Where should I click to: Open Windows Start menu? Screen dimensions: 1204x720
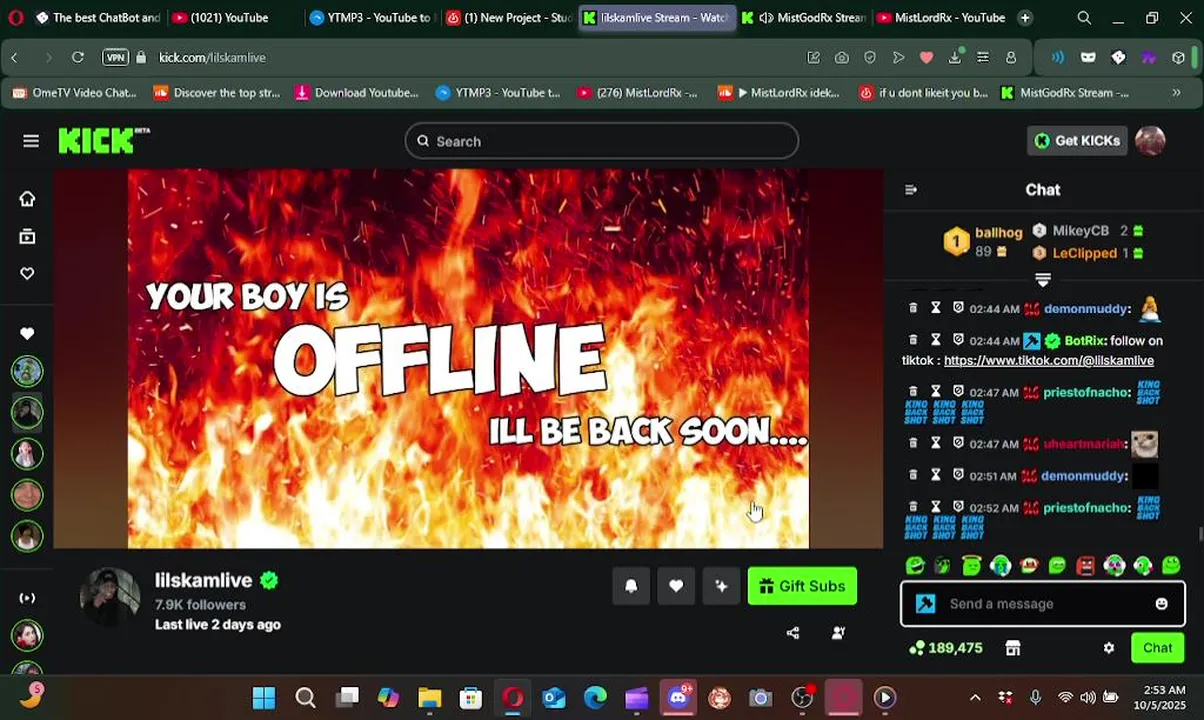(264, 698)
